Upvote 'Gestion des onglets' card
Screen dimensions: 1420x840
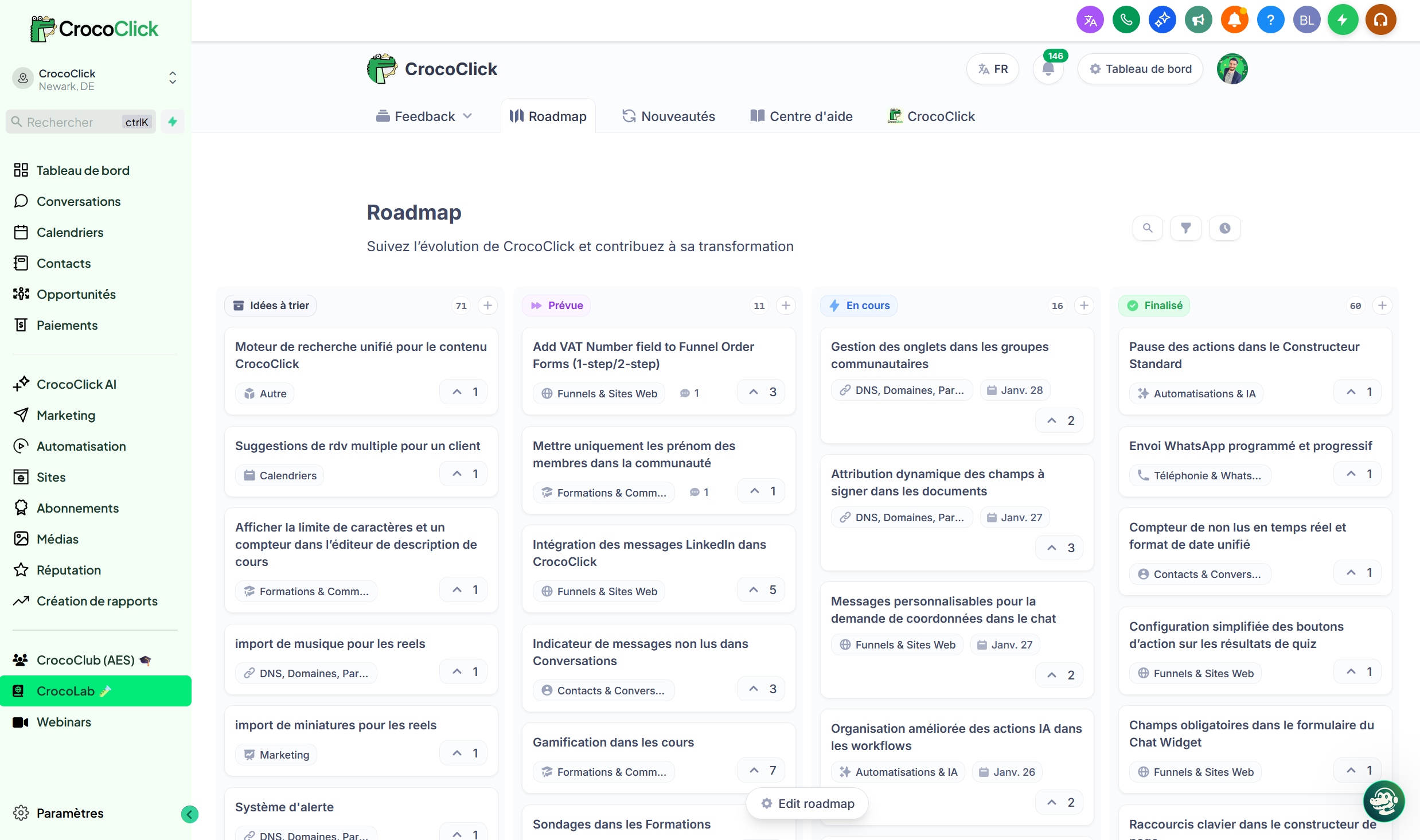1059,421
